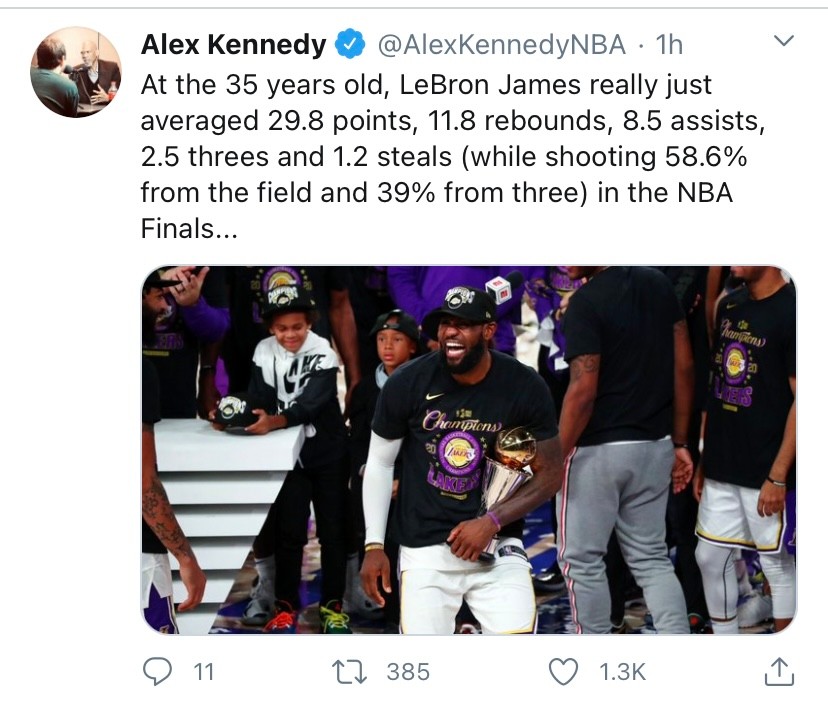View the 385 retweets count

pos(408,672)
